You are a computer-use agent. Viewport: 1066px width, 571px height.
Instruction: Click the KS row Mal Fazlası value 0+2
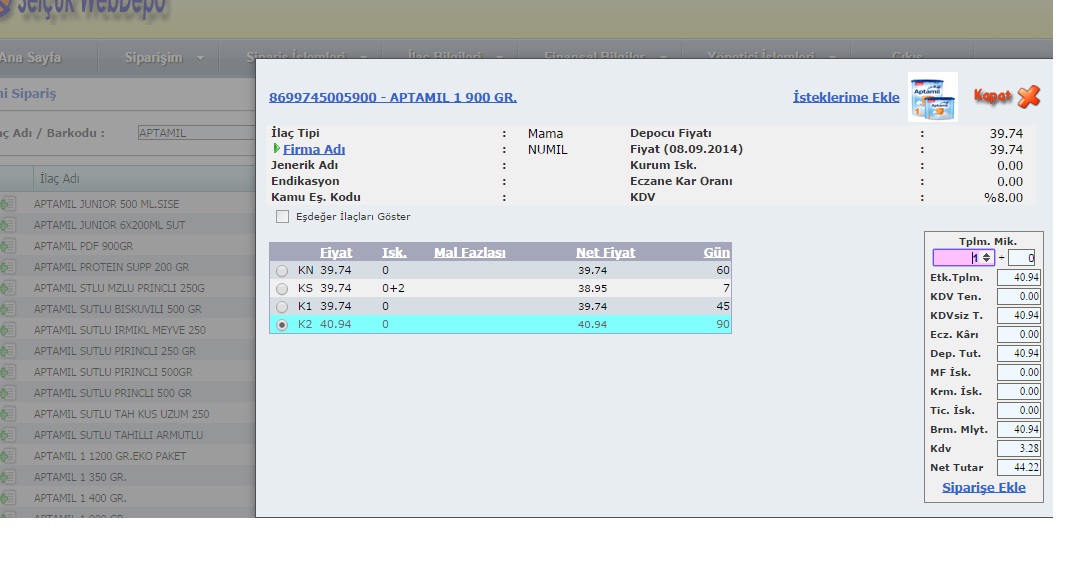pyautogui.click(x=393, y=288)
